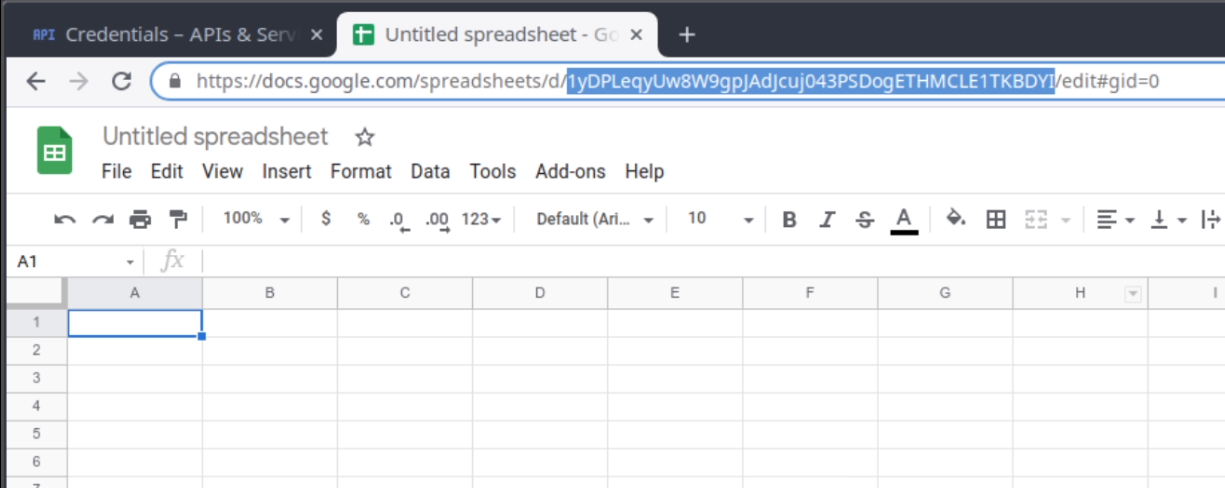Toggle italic formatting
The height and width of the screenshot is (488, 1225).
pyautogui.click(x=827, y=219)
